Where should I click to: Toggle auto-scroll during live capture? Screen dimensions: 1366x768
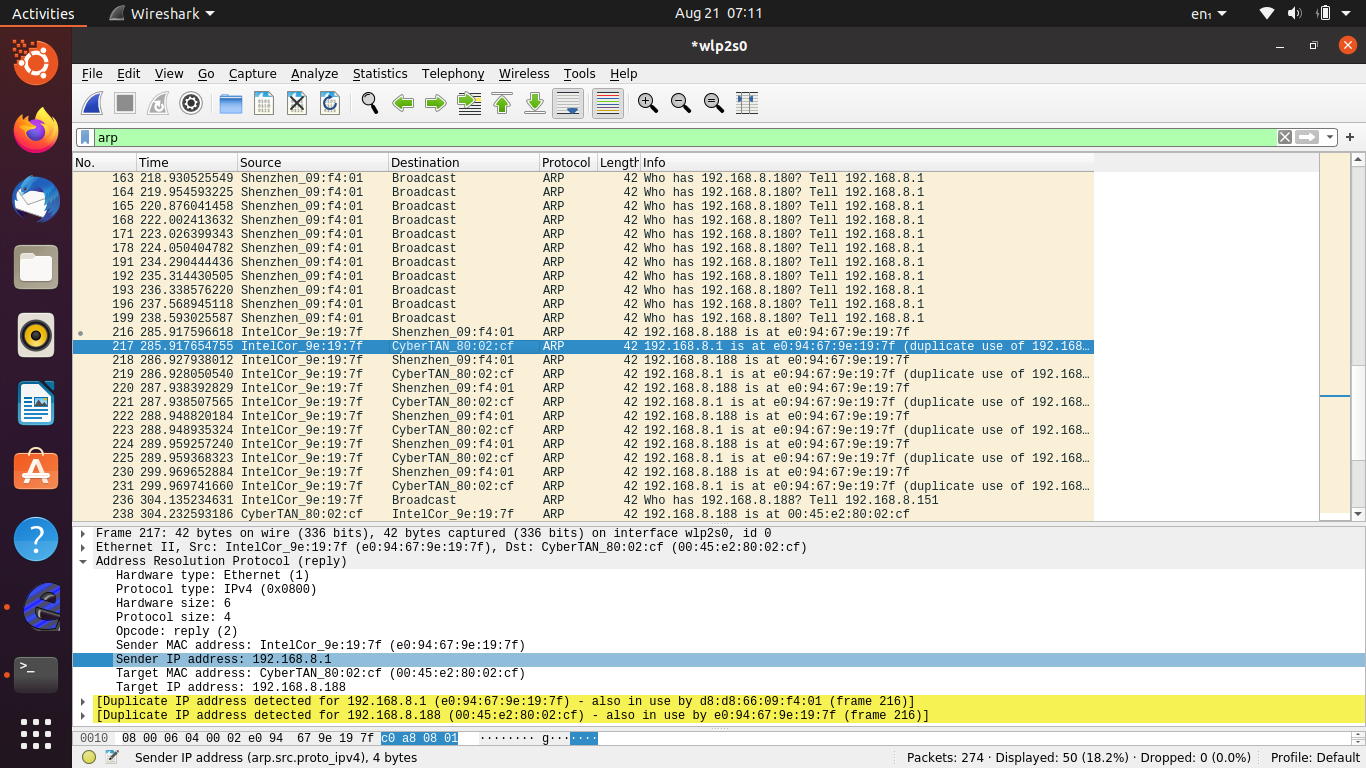(568, 103)
